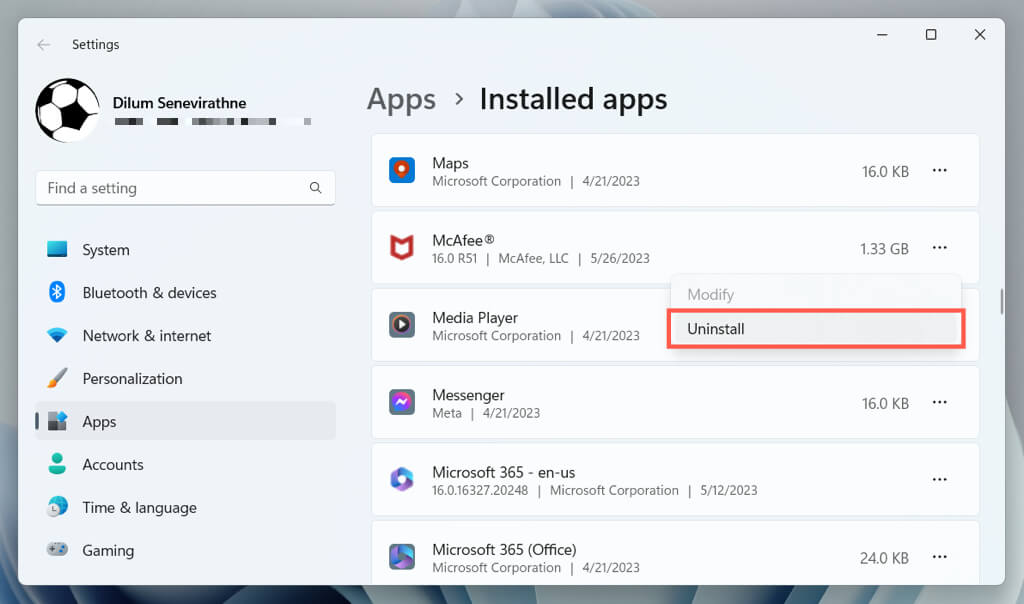This screenshot has height=604, width=1024.
Task: Click version 16.0.16327.20248 text
Action: tap(480, 490)
